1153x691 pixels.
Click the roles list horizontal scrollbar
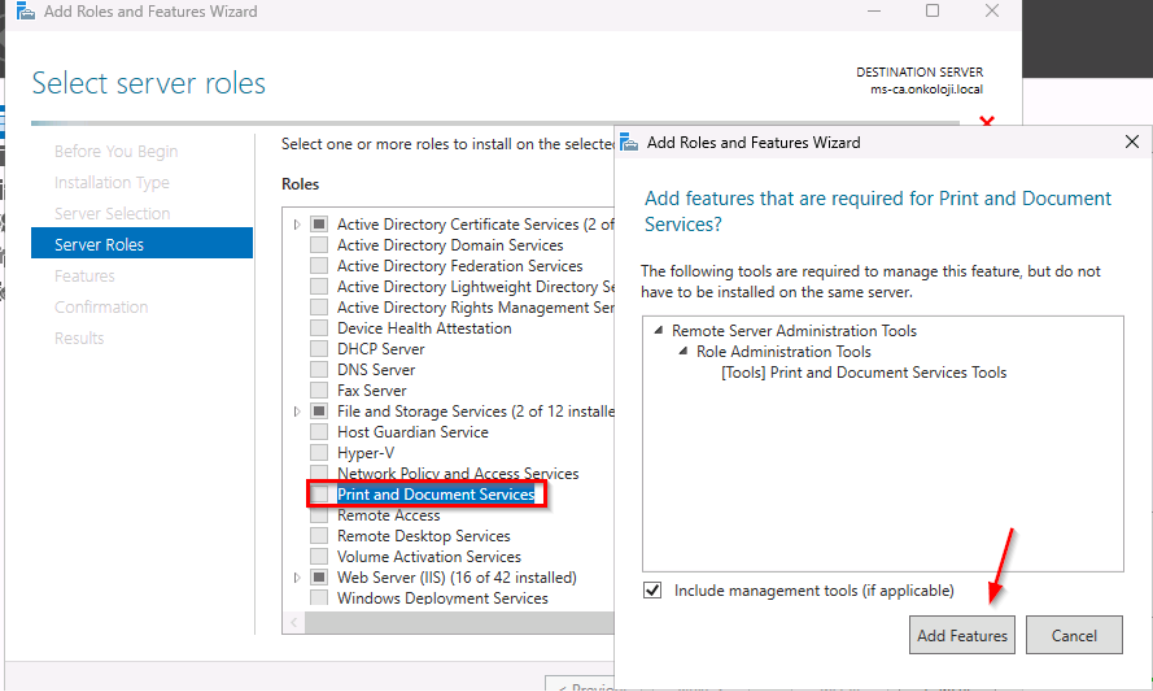460,623
